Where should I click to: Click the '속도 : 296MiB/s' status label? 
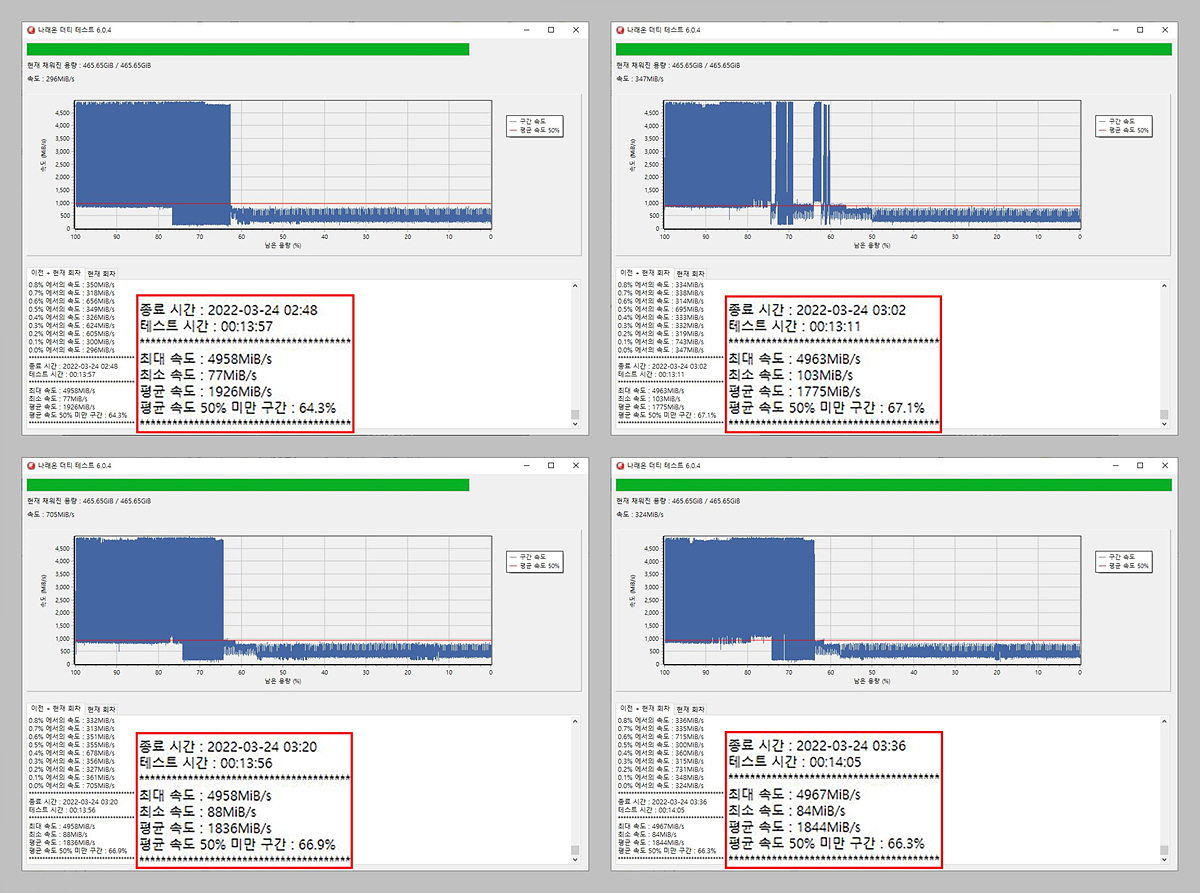[51, 78]
